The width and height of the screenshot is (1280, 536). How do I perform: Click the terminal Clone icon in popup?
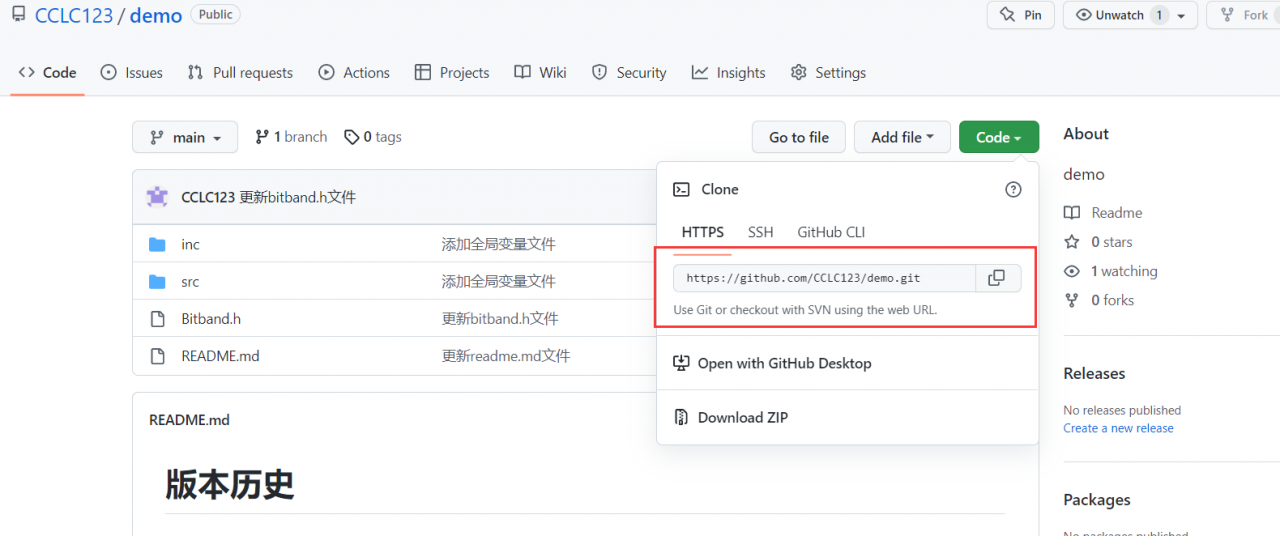(x=682, y=189)
